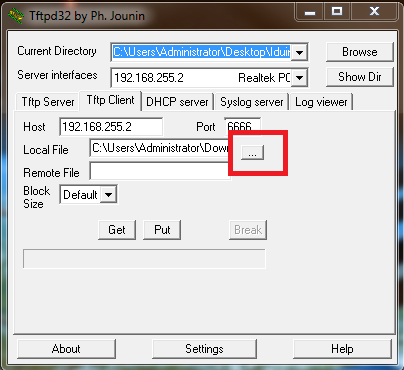Switch to the DHCP server tab
Image resolution: width=404 pixels, height=370 pixels.
point(177,102)
